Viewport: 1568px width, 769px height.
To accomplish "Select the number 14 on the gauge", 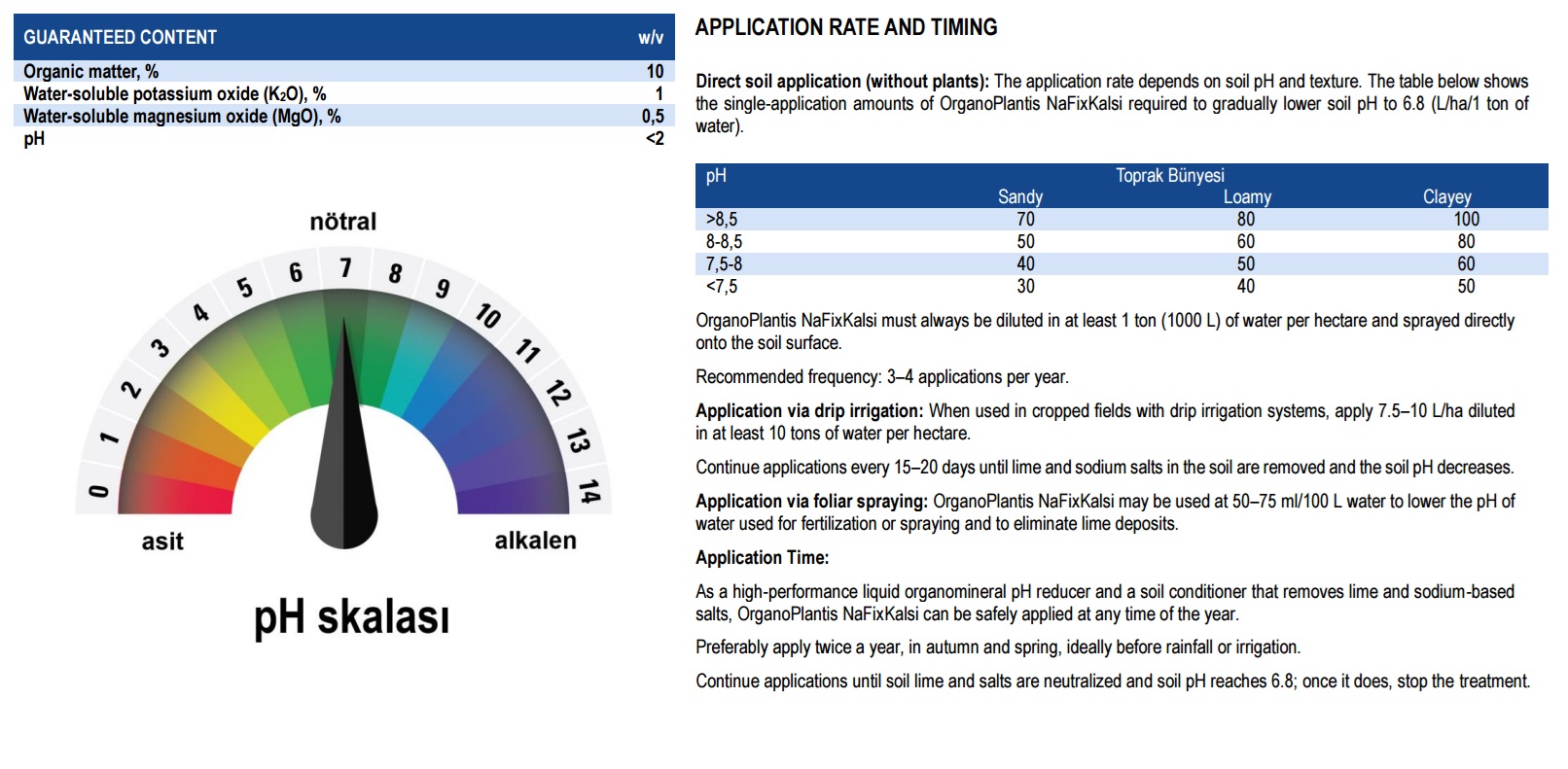I will (x=588, y=491).
